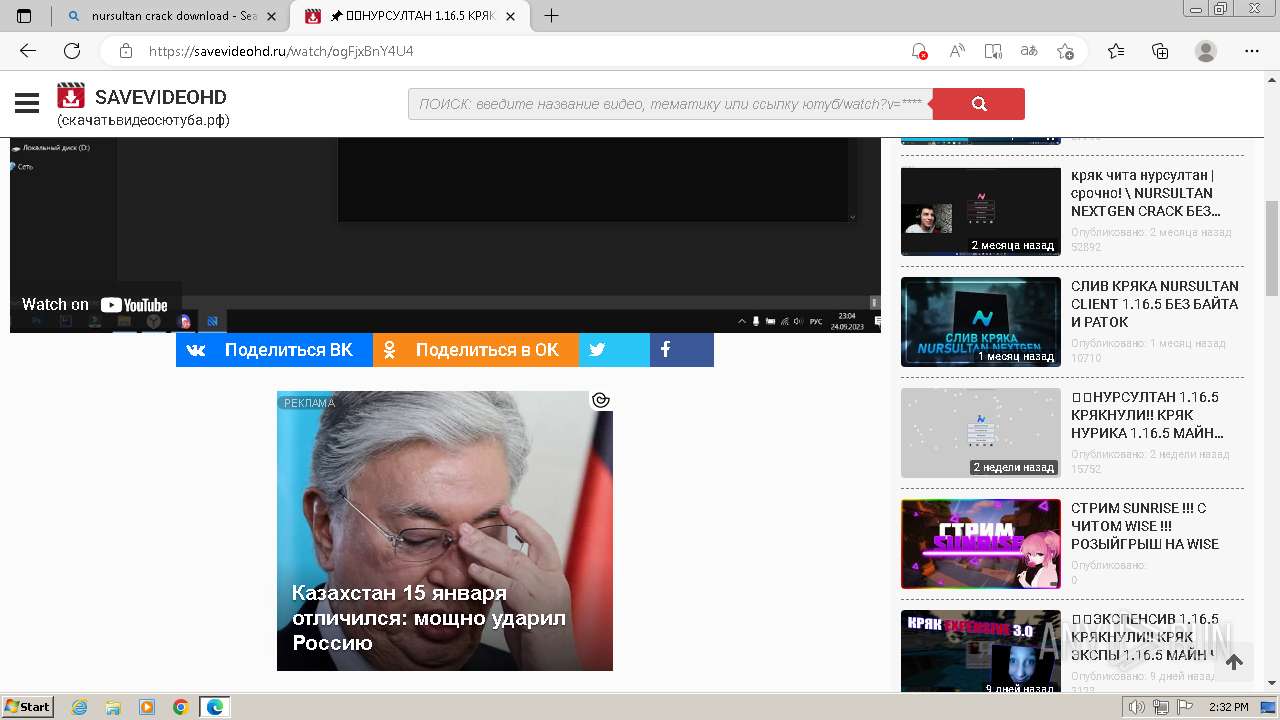Open 'СЛИВ КРЯКА NURSULTAN CLIENT' thumbnail
The width and height of the screenshot is (1280, 720).
981,322
